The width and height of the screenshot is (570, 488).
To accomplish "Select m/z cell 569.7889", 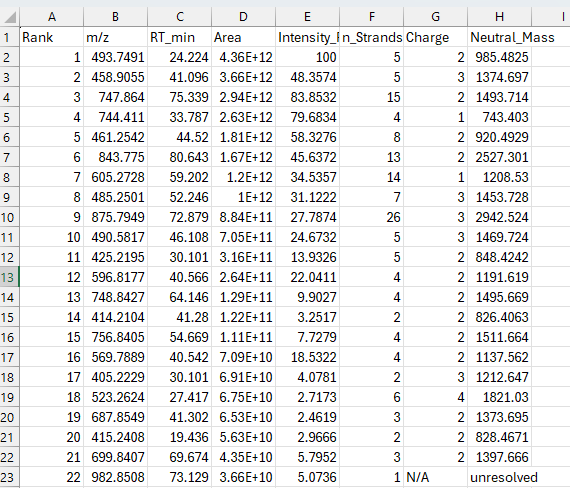I will 116,357.
